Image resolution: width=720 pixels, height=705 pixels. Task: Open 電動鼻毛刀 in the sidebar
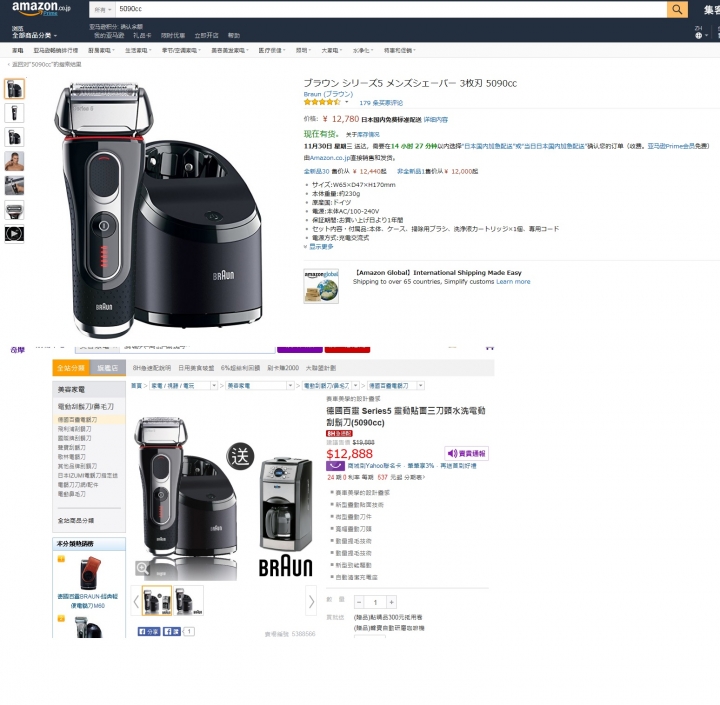(x=71, y=494)
